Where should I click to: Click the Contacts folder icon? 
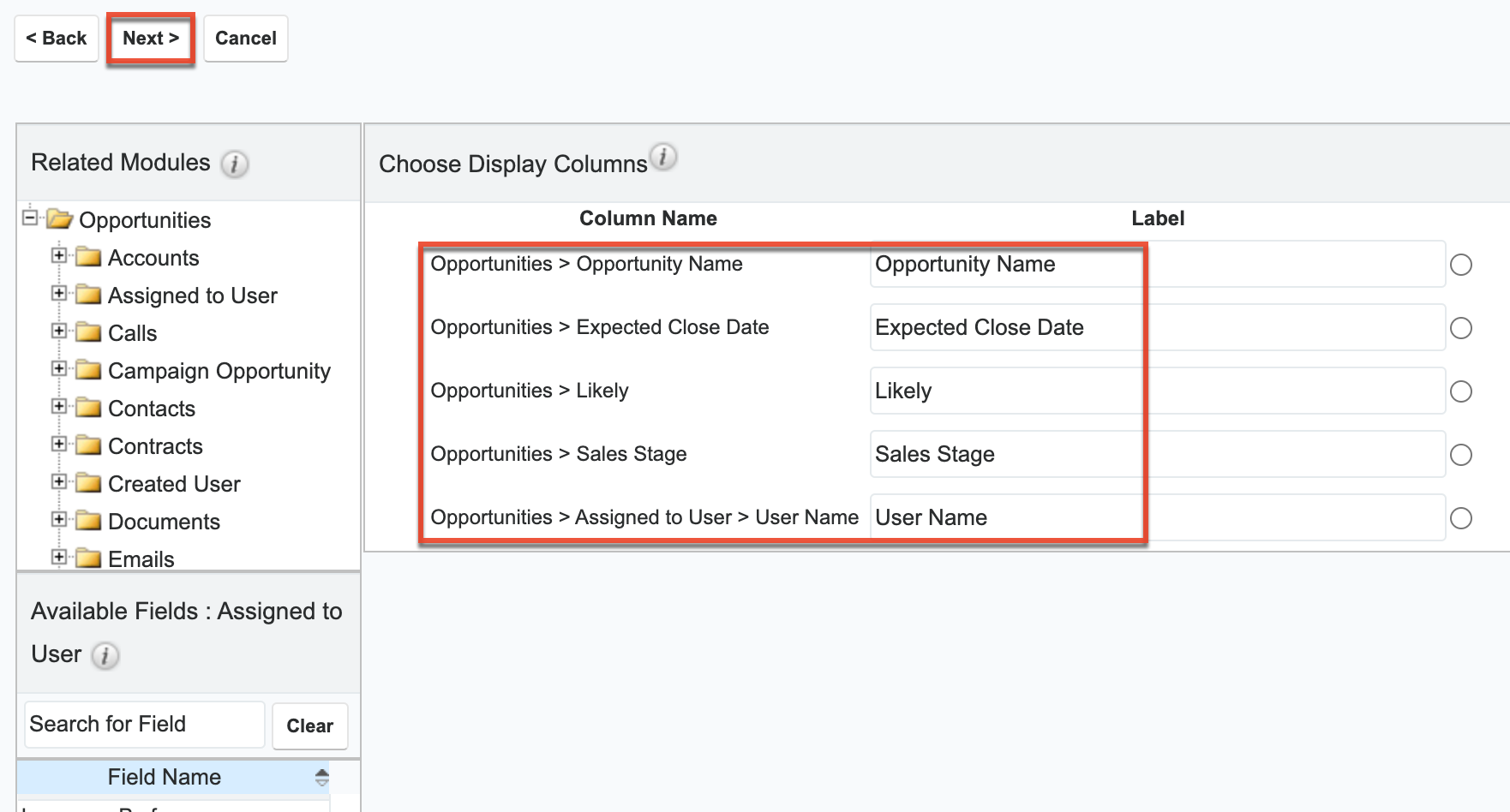(89, 408)
